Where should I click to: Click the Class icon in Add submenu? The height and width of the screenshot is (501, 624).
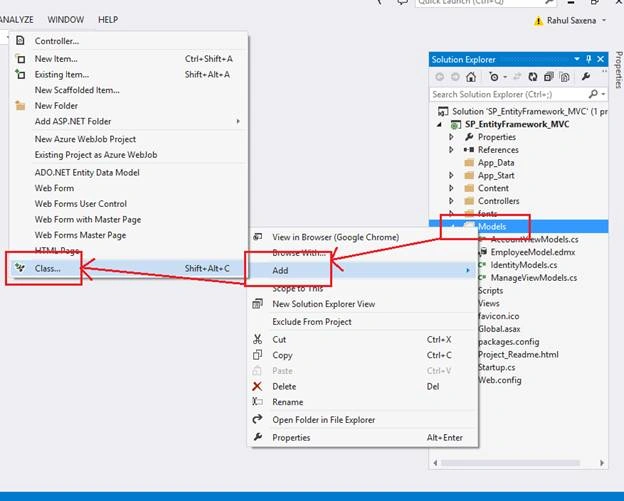click(x=20, y=268)
